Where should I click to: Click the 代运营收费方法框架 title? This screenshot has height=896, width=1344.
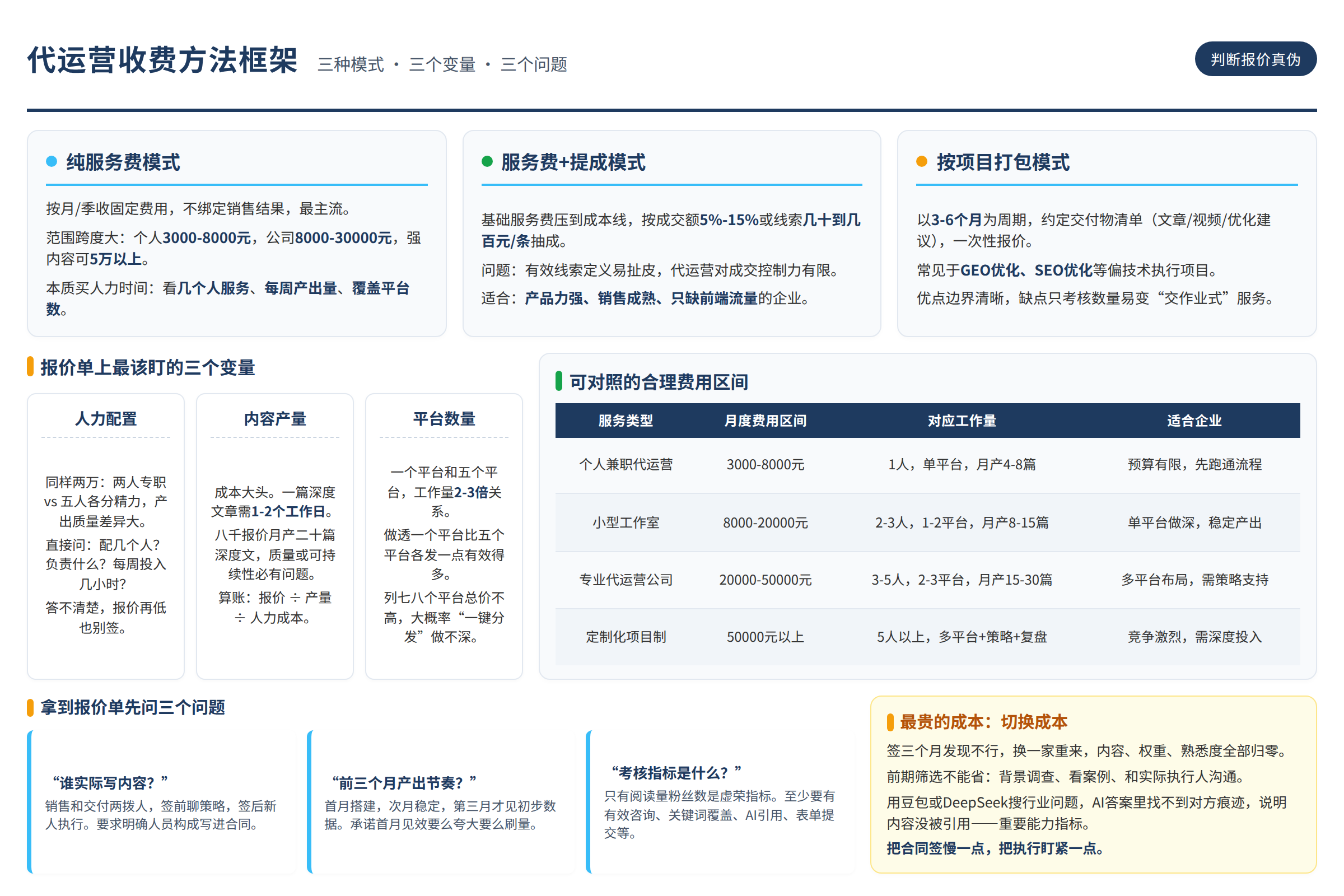162,59
